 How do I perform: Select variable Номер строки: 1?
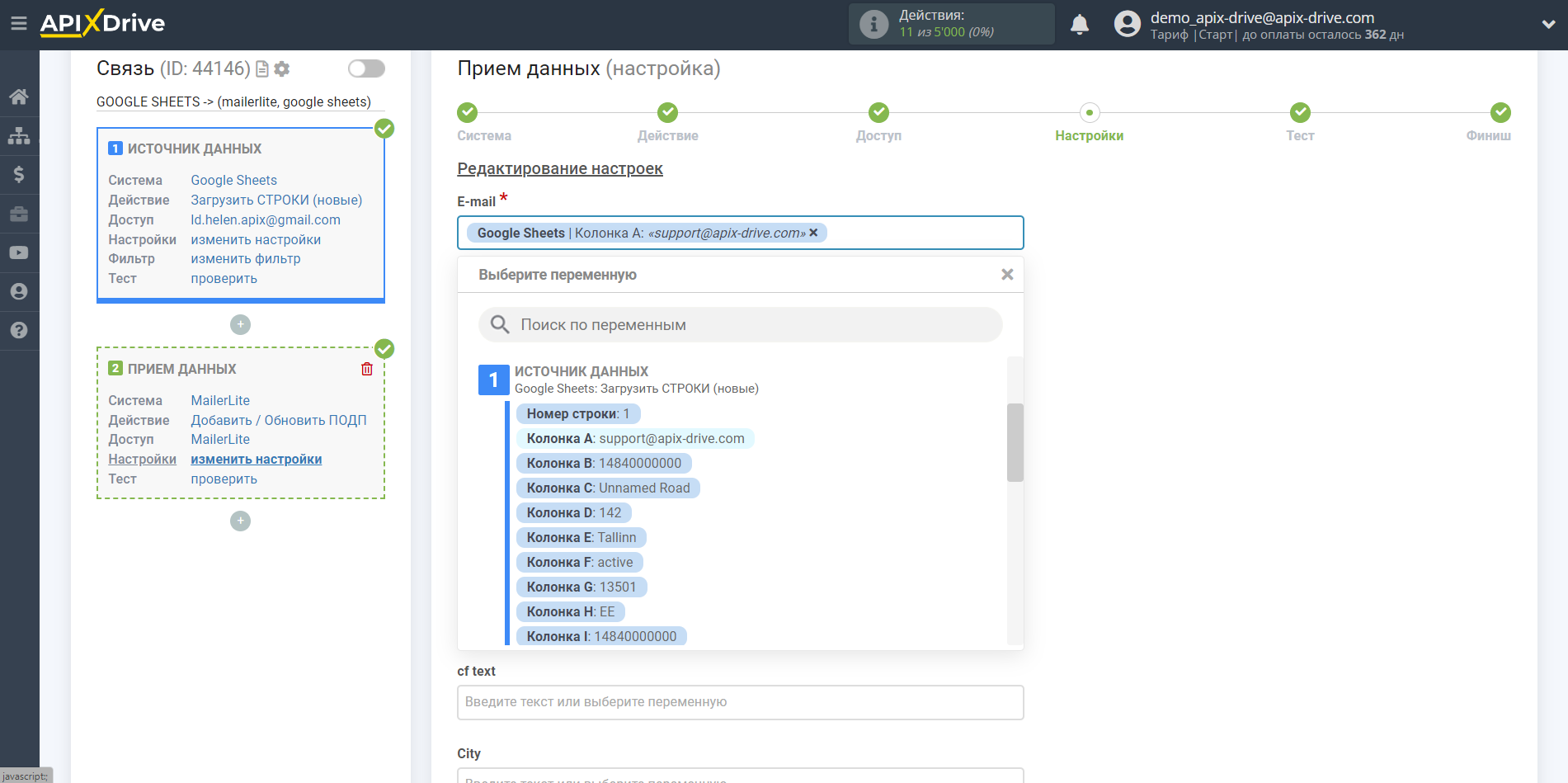tap(577, 414)
